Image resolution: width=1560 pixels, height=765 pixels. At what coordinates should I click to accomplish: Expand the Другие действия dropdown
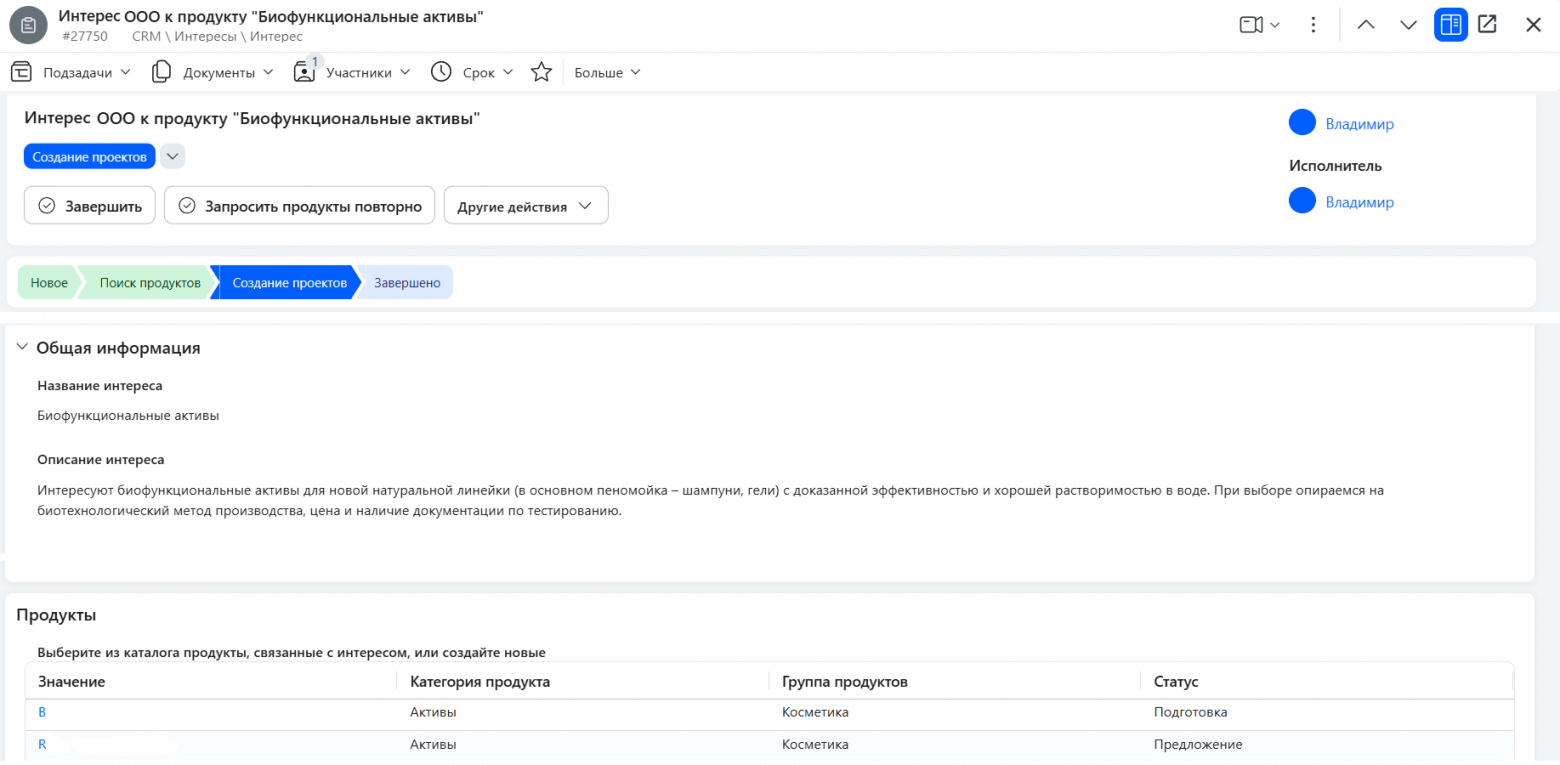[x=526, y=204]
